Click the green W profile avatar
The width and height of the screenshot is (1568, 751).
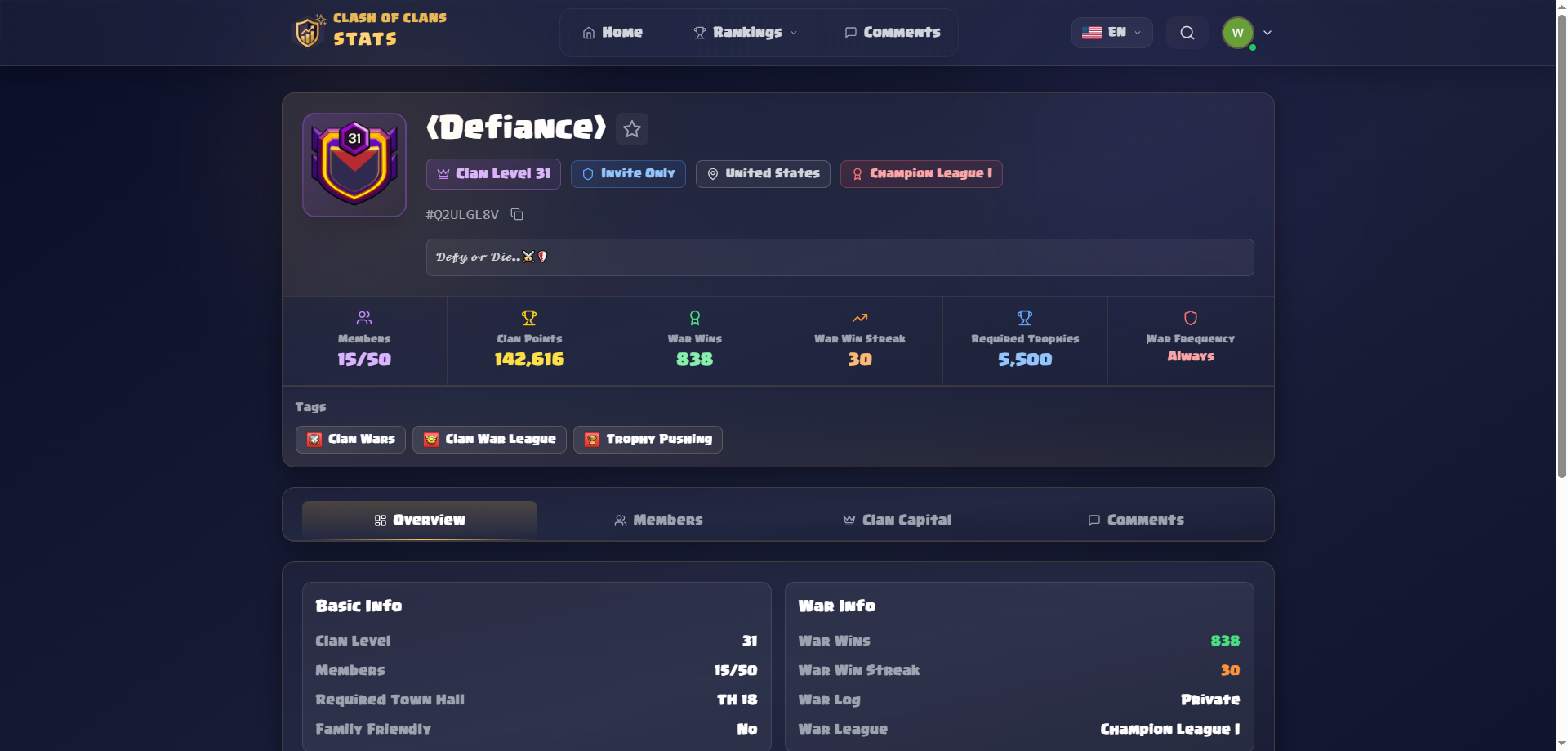pos(1237,33)
